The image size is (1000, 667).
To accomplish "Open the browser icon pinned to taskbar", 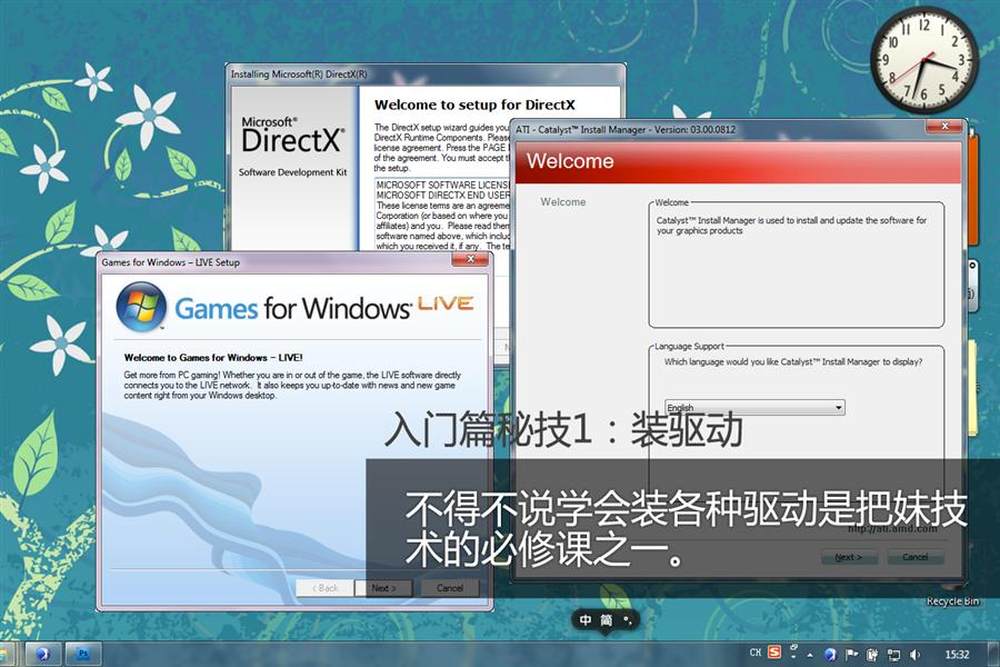I will coord(42,654).
